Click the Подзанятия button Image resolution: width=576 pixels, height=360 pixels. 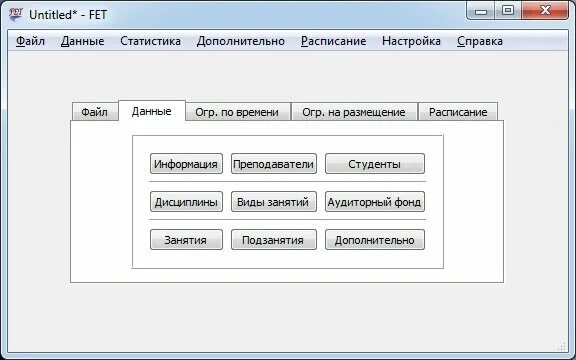pyautogui.click(x=274, y=240)
